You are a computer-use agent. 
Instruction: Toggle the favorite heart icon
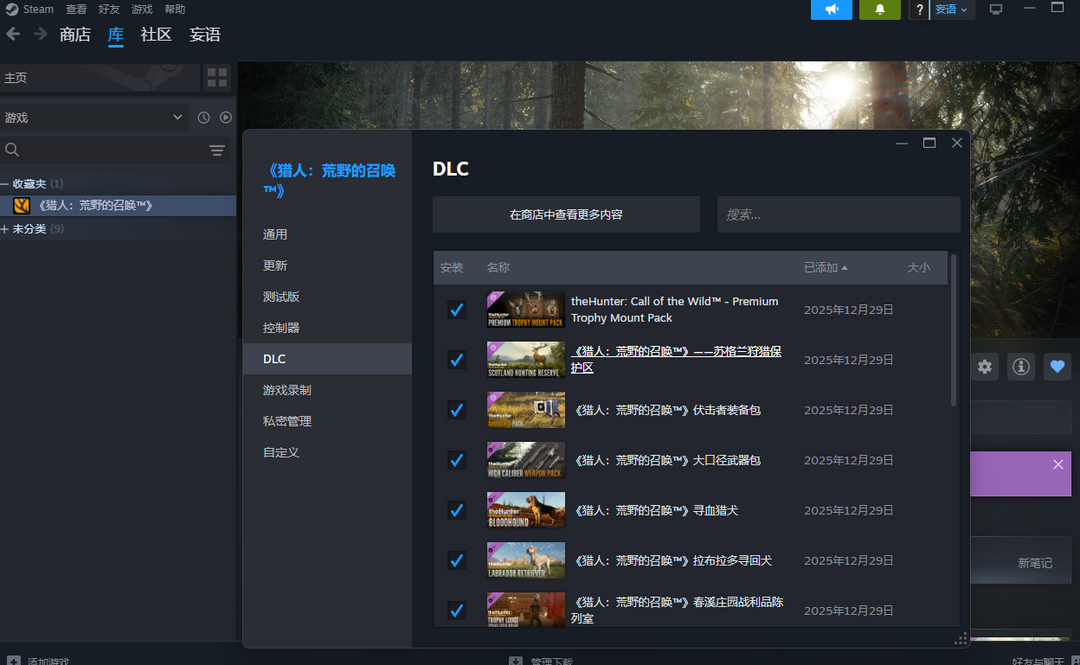(1057, 367)
